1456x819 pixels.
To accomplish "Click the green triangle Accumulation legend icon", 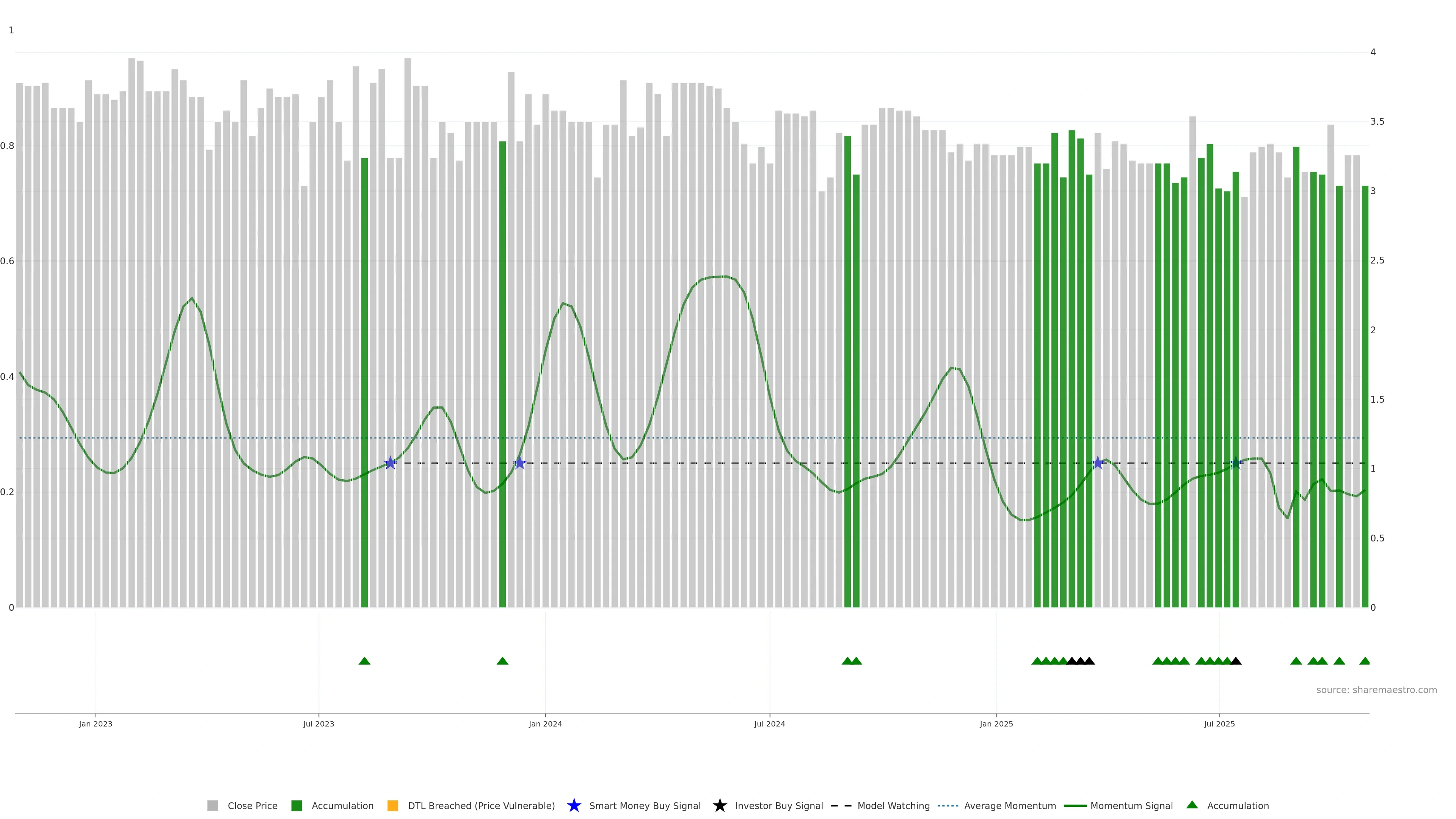I will pyautogui.click(x=1192, y=805).
